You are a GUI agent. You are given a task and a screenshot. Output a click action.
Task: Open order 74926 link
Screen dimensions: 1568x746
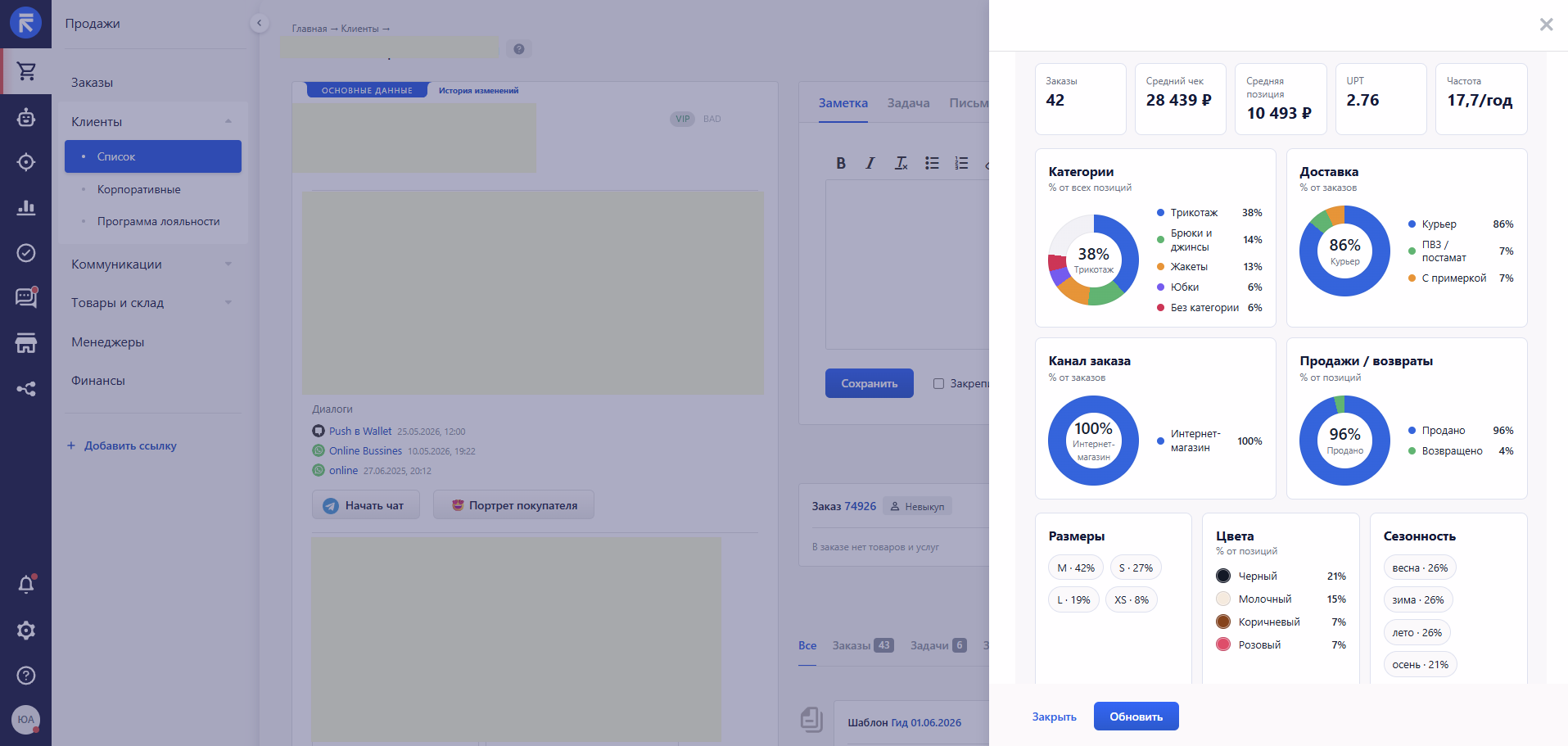(860, 506)
